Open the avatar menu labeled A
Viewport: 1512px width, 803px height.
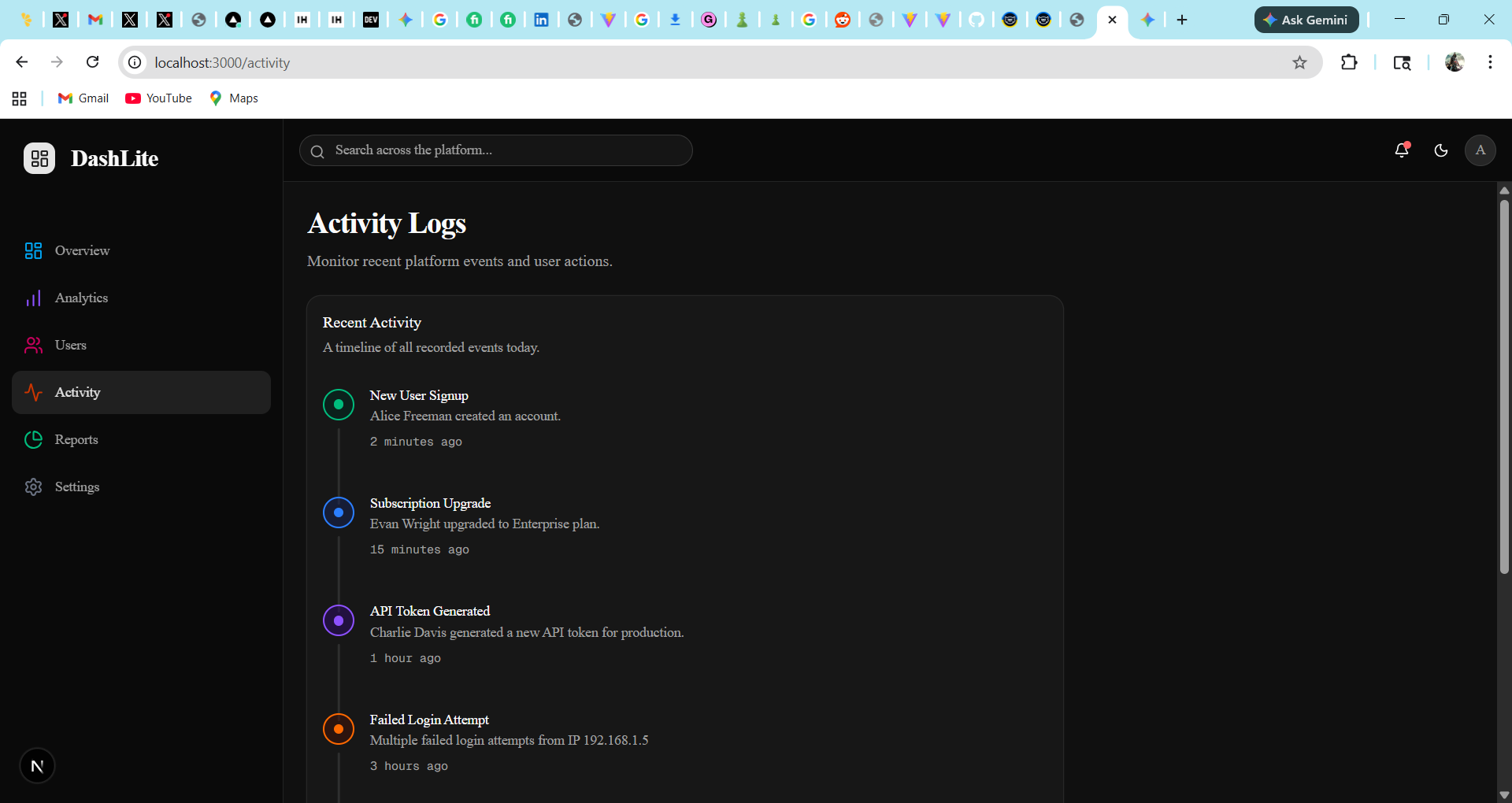coord(1480,150)
